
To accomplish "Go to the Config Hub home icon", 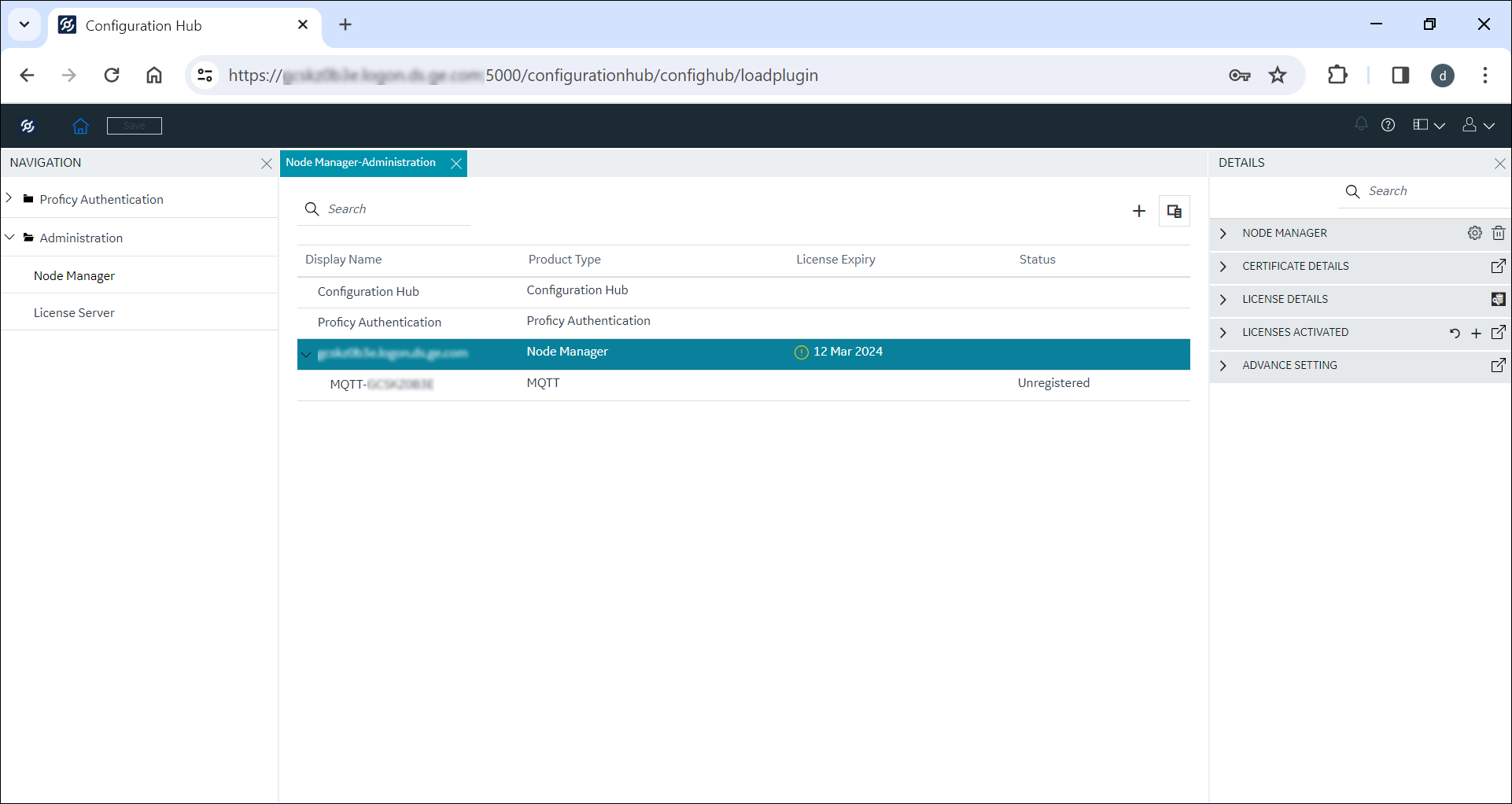I will 80,126.
